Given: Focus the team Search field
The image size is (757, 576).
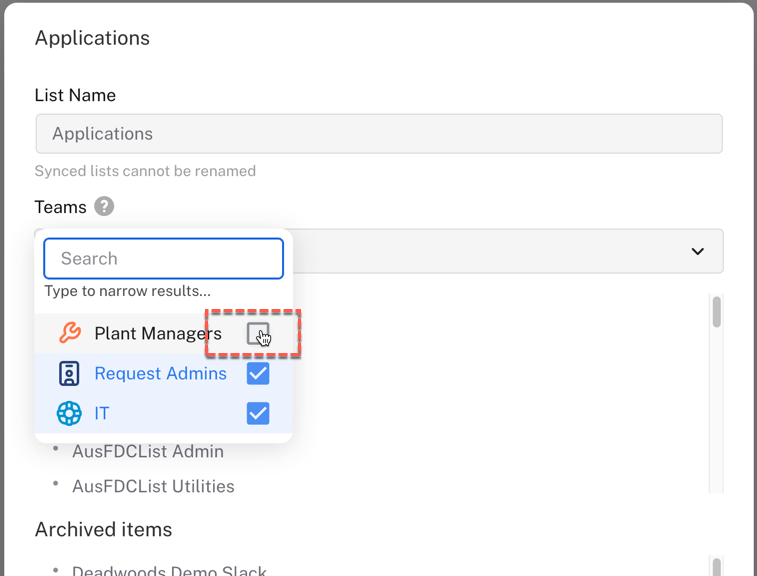Looking at the screenshot, I should [164, 258].
